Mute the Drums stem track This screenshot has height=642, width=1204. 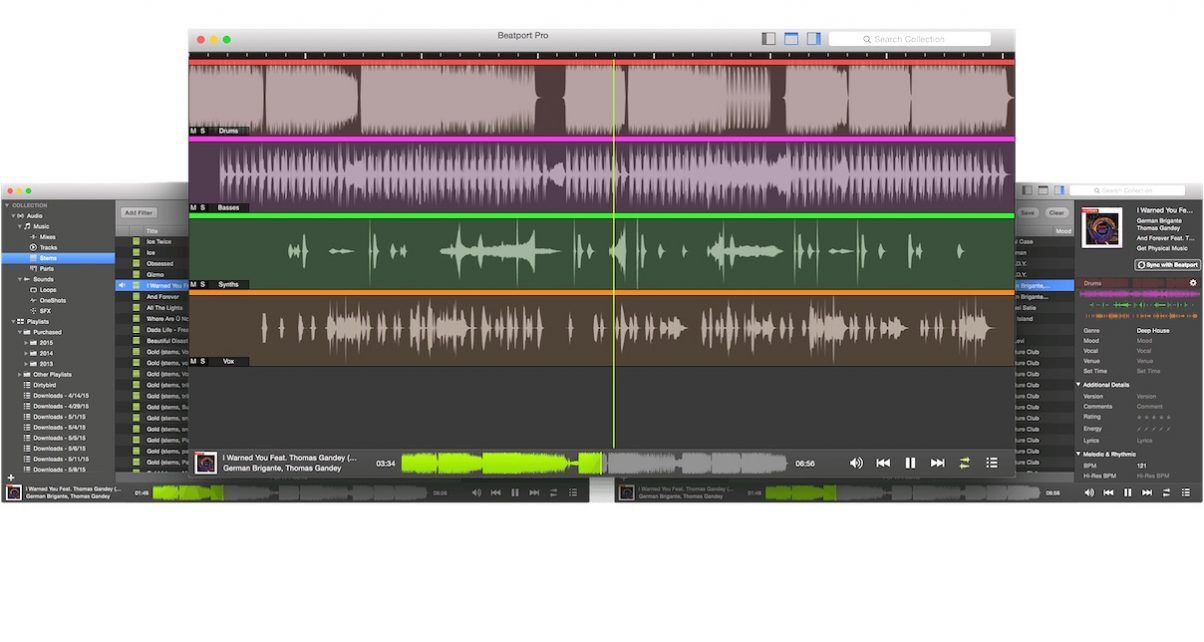(194, 131)
